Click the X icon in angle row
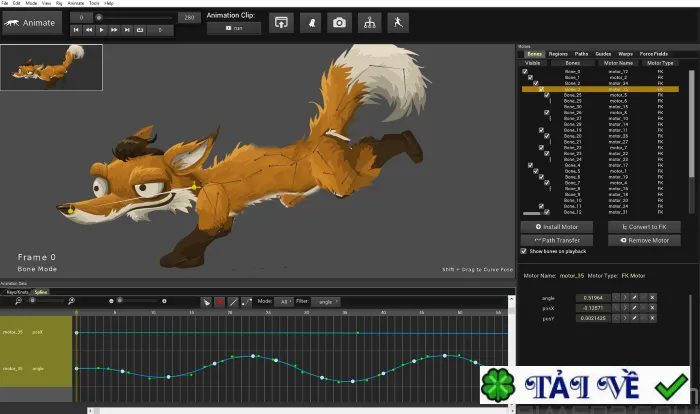 coord(652,297)
